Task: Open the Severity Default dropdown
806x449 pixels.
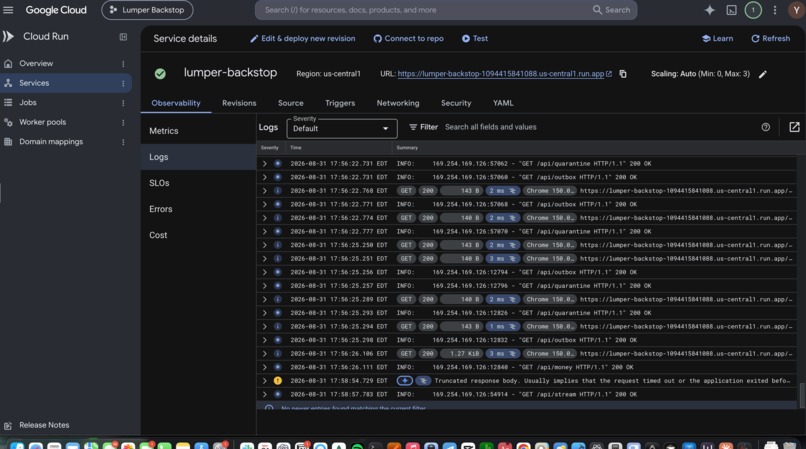Action: pos(342,128)
